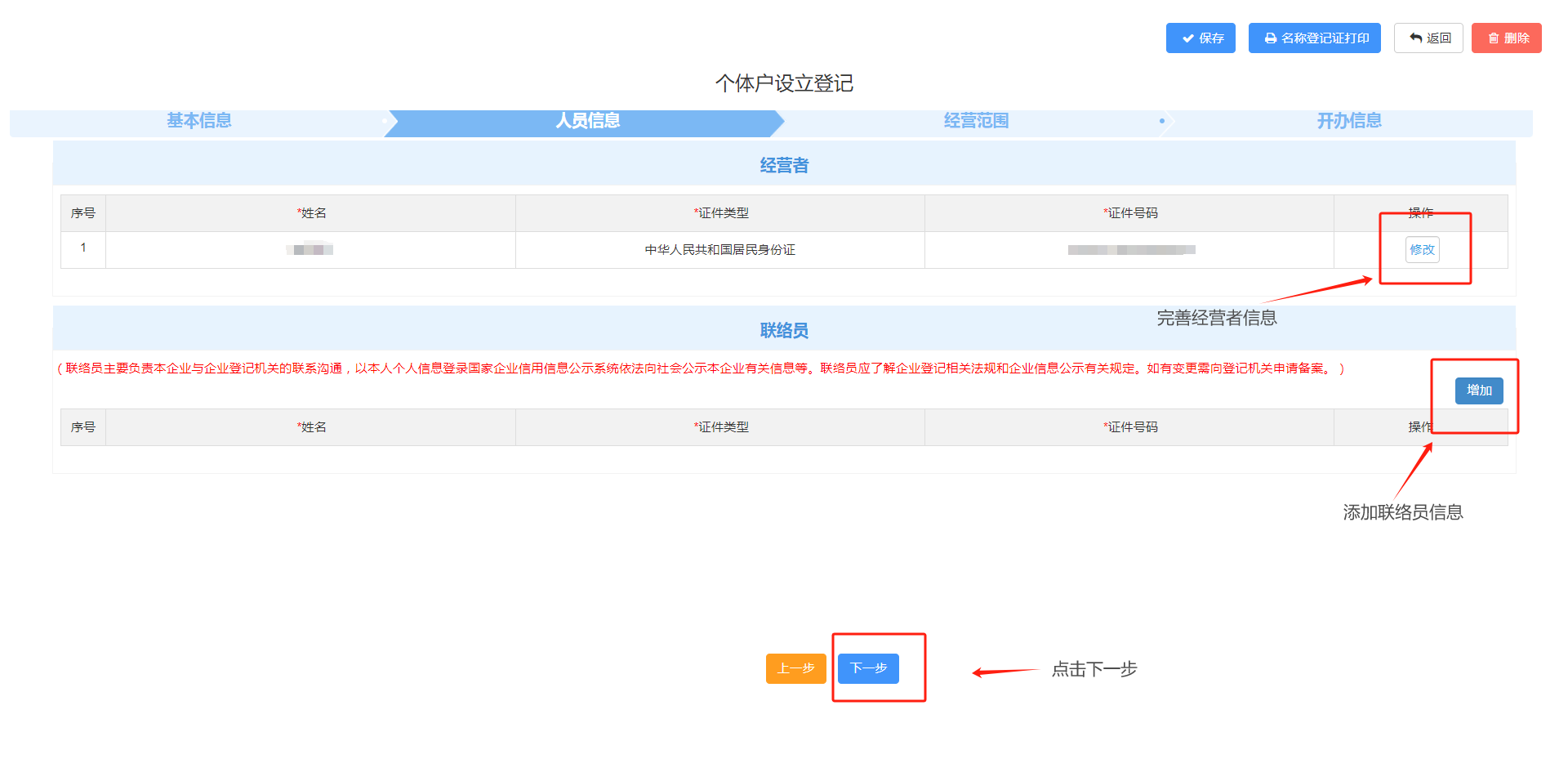Viewport: 1568px width, 759px height.
Task: Switch to the 经营范围 step
Action: 976,121
